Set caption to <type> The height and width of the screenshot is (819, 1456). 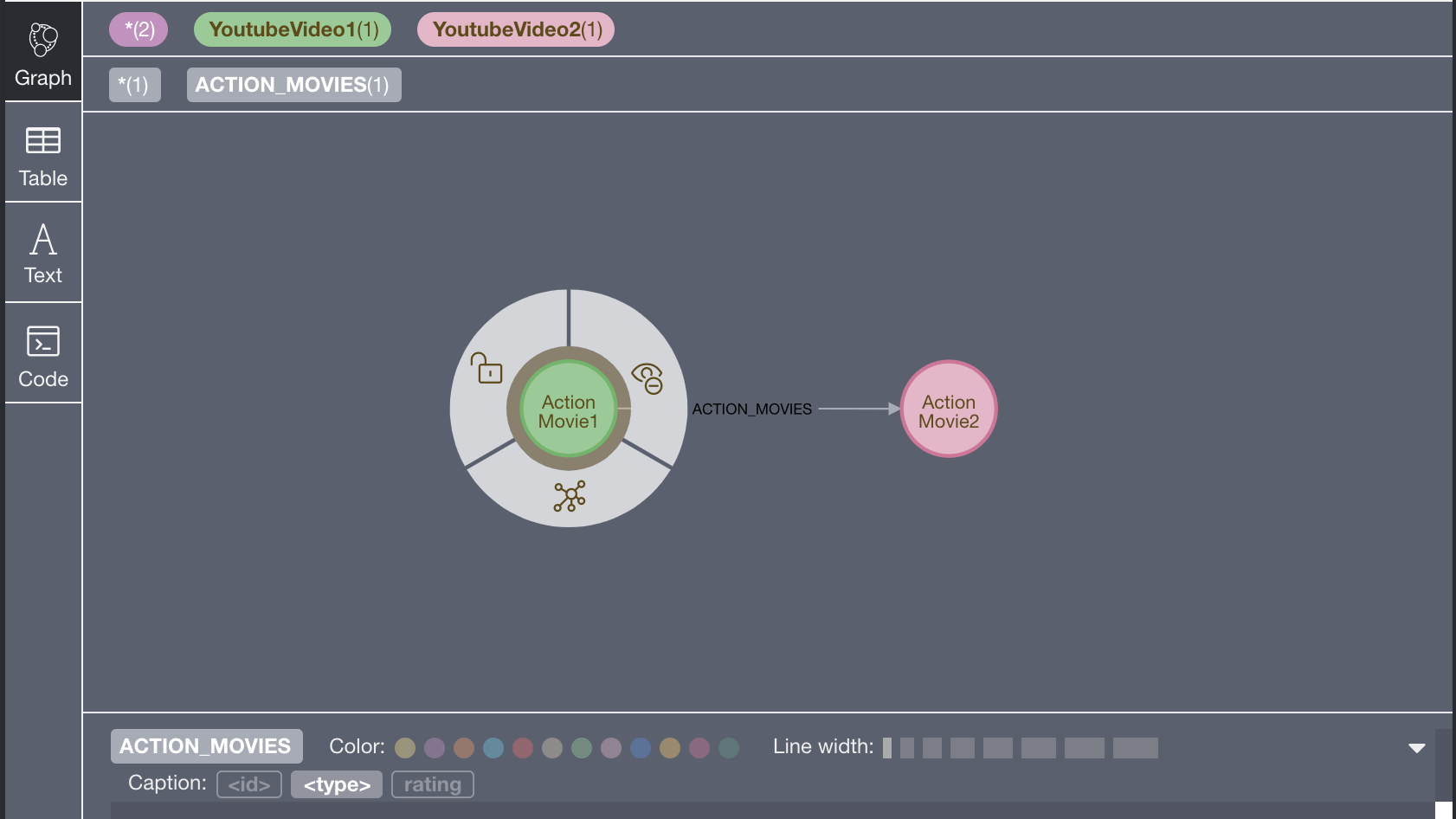pyautogui.click(x=337, y=784)
